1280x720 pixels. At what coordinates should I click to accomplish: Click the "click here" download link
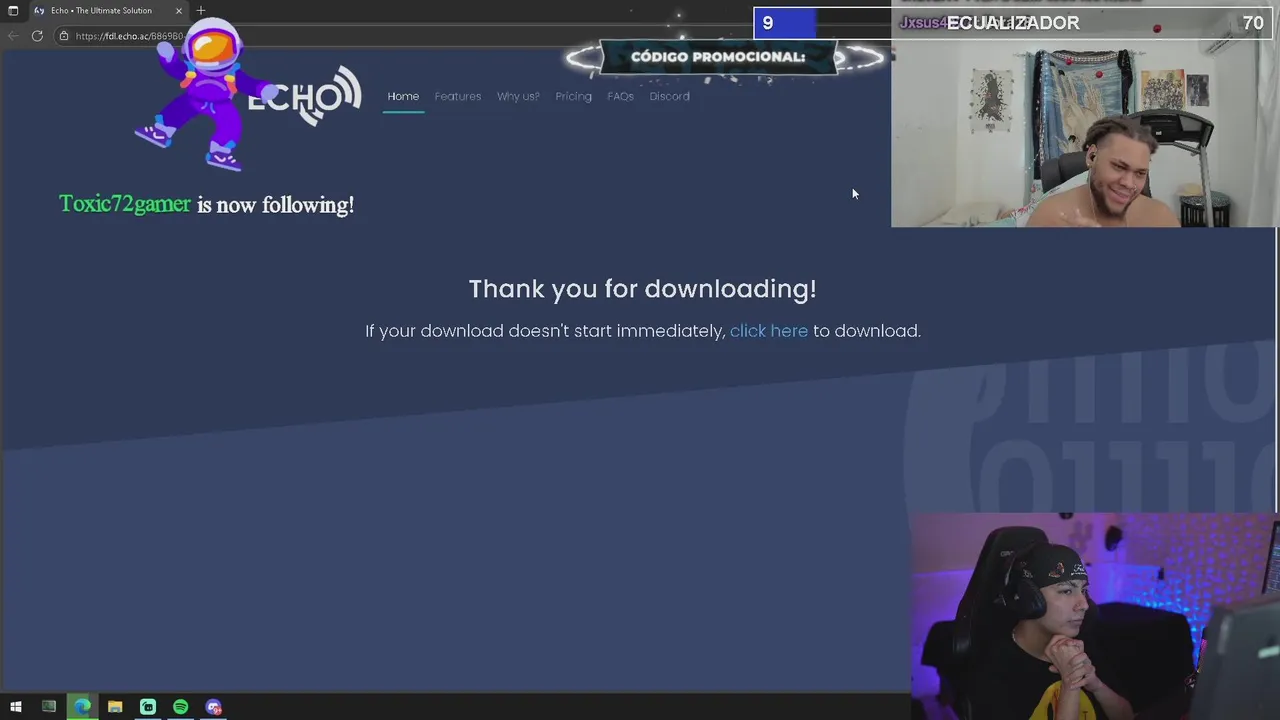pyautogui.click(x=769, y=331)
